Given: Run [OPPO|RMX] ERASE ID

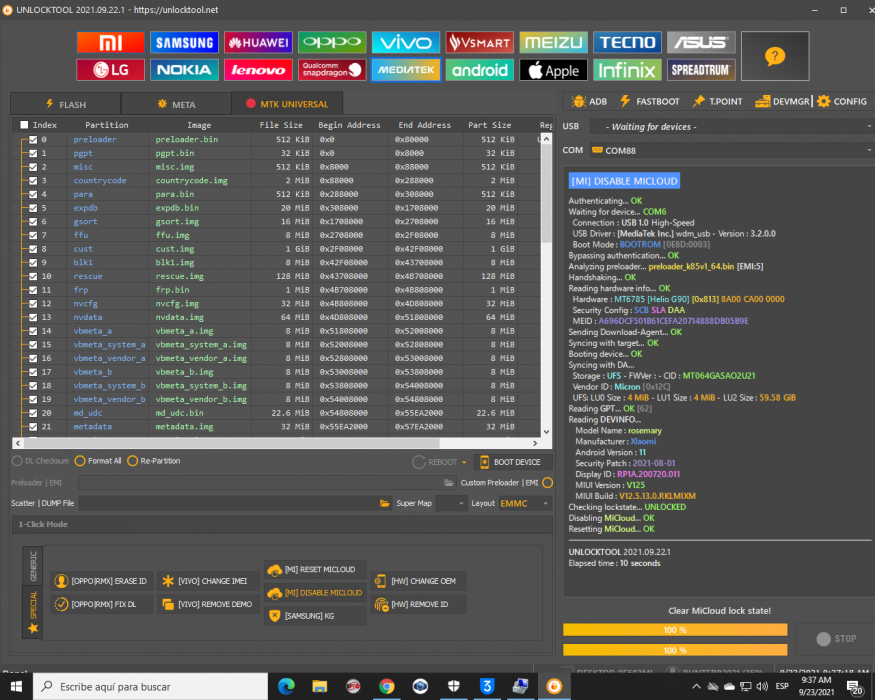Looking at the screenshot, I should [102, 581].
